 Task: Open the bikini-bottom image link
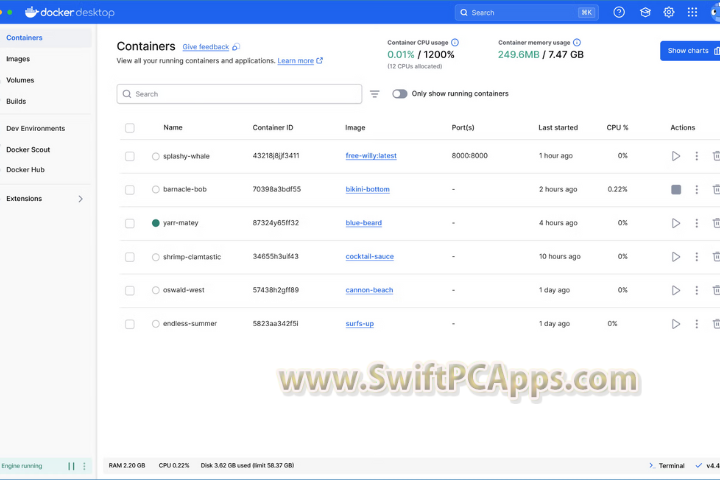point(367,189)
